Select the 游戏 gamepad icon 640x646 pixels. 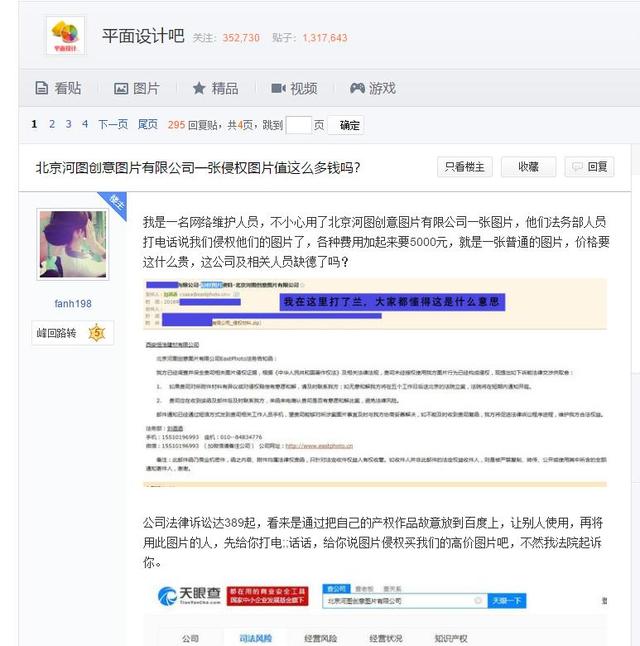[357, 88]
